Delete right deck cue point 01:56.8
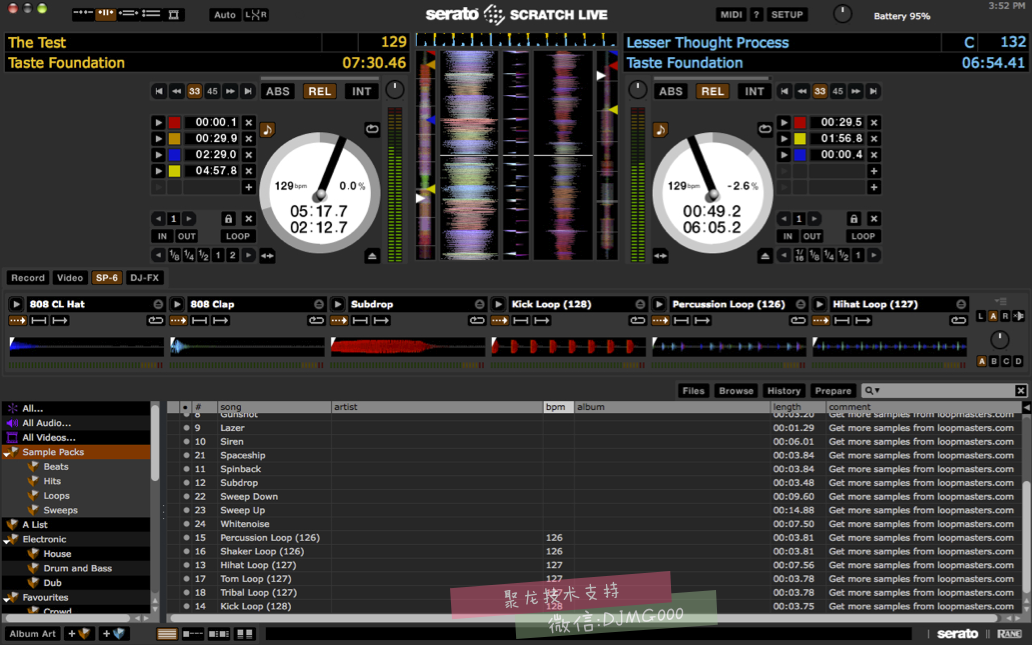This screenshot has height=645, width=1032. pyautogui.click(x=874, y=139)
